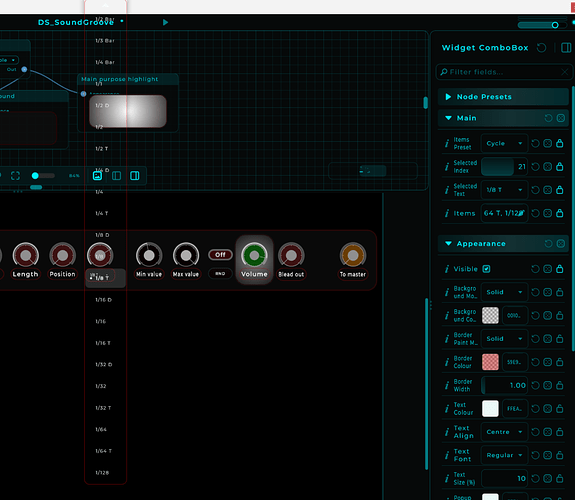
Task: Open info for the Items Preset field
Action: click(x=447, y=143)
